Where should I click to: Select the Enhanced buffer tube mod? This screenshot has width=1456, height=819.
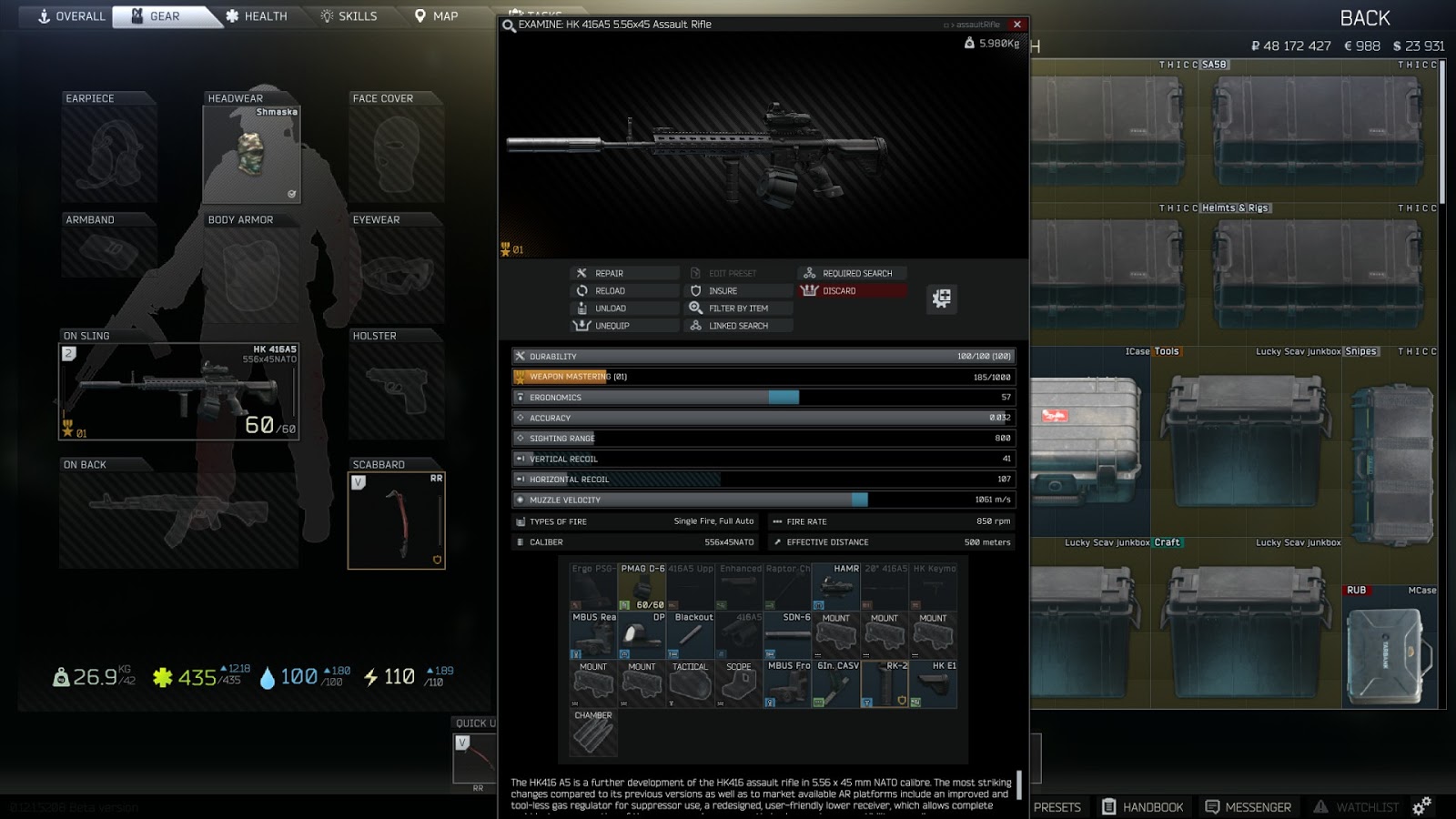click(739, 586)
